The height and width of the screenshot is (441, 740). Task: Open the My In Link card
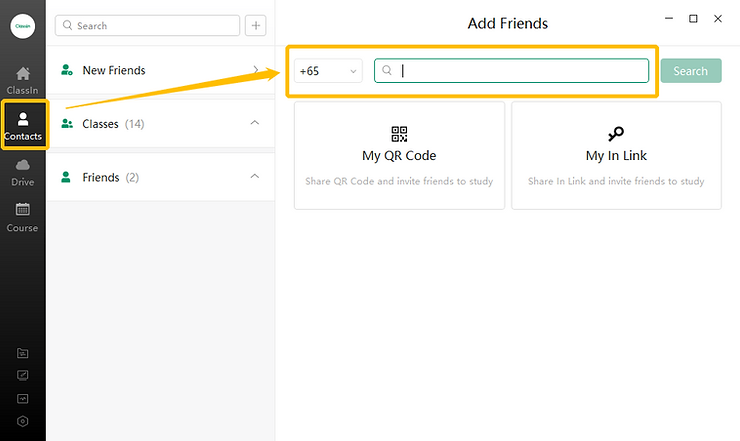(x=616, y=155)
